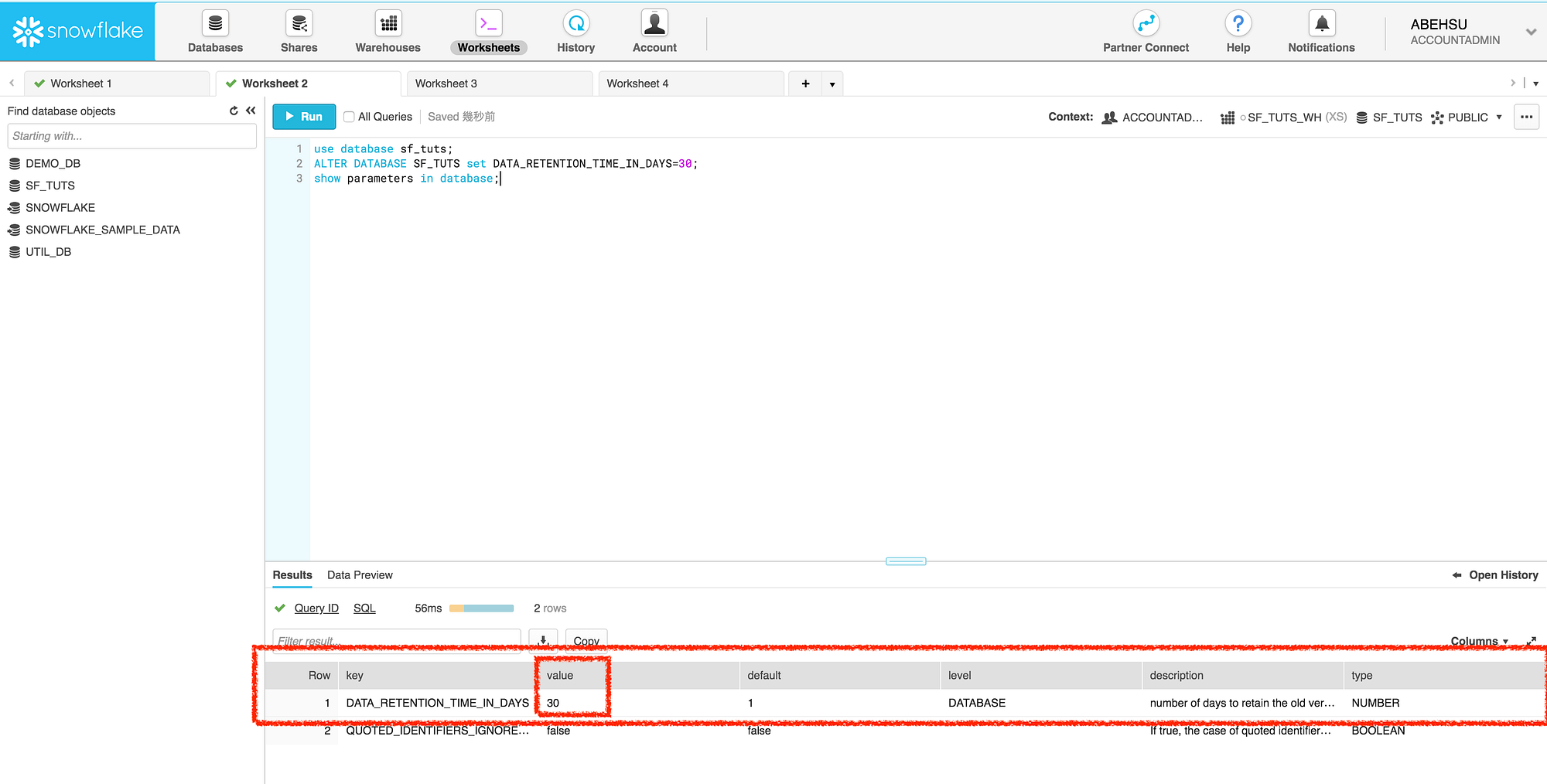Open the Databases page icon
The width and height of the screenshot is (1547, 784).
click(215, 23)
